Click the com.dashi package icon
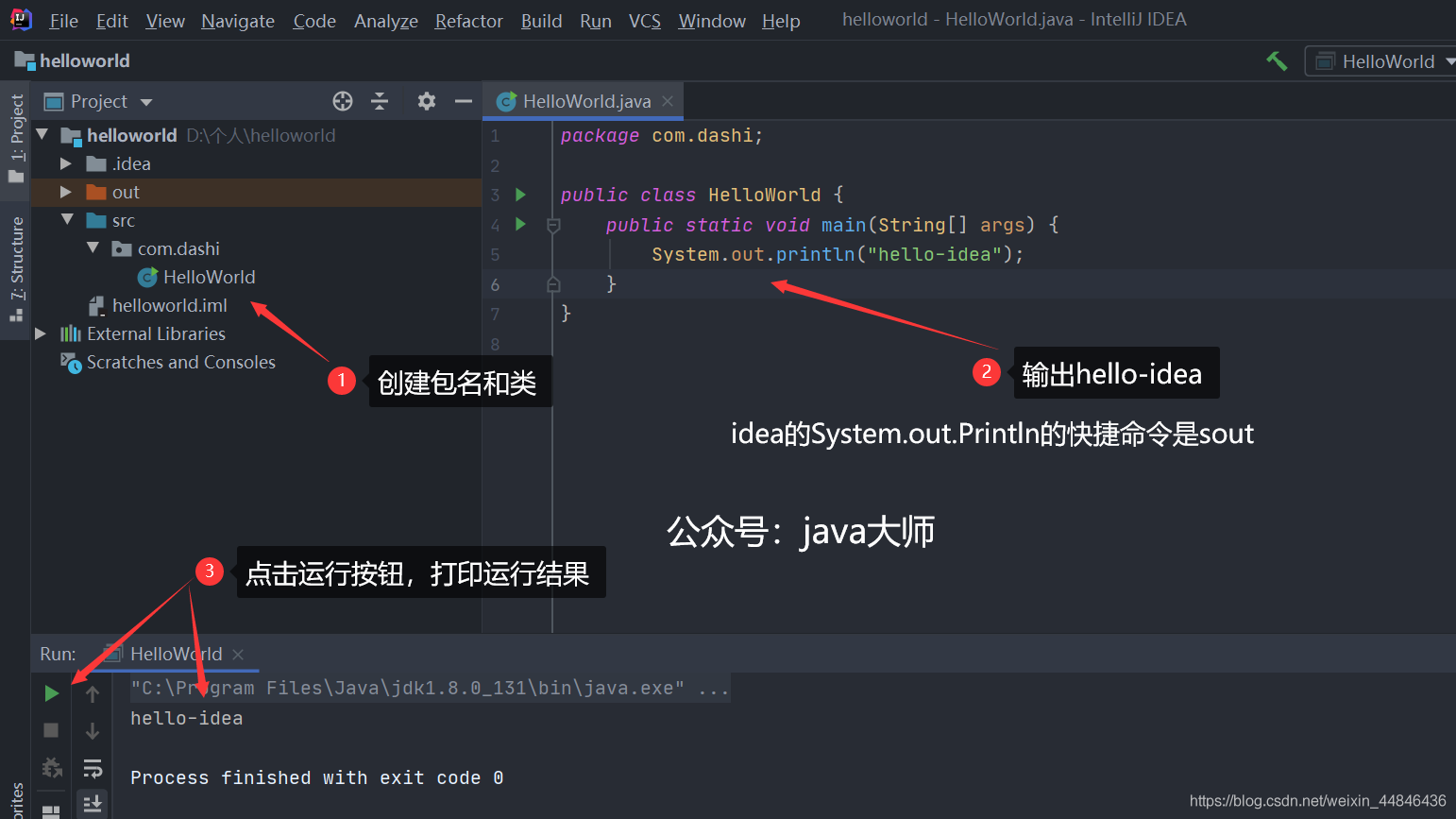 [x=122, y=248]
